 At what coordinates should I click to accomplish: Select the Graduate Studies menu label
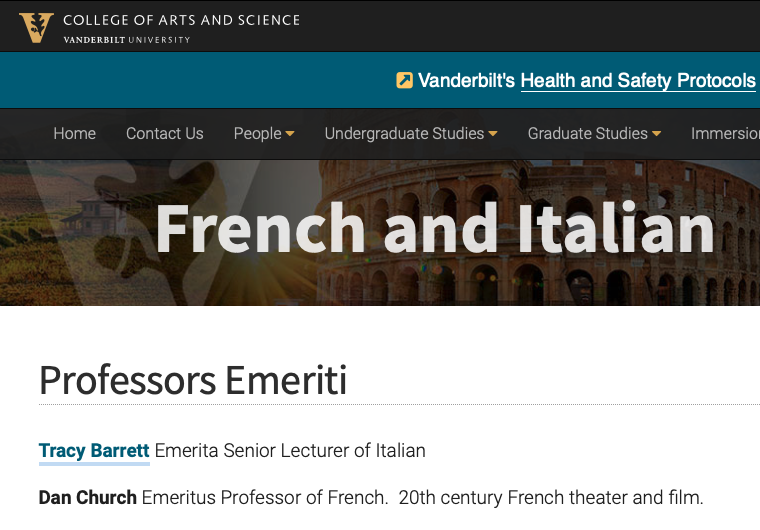[587, 133]
